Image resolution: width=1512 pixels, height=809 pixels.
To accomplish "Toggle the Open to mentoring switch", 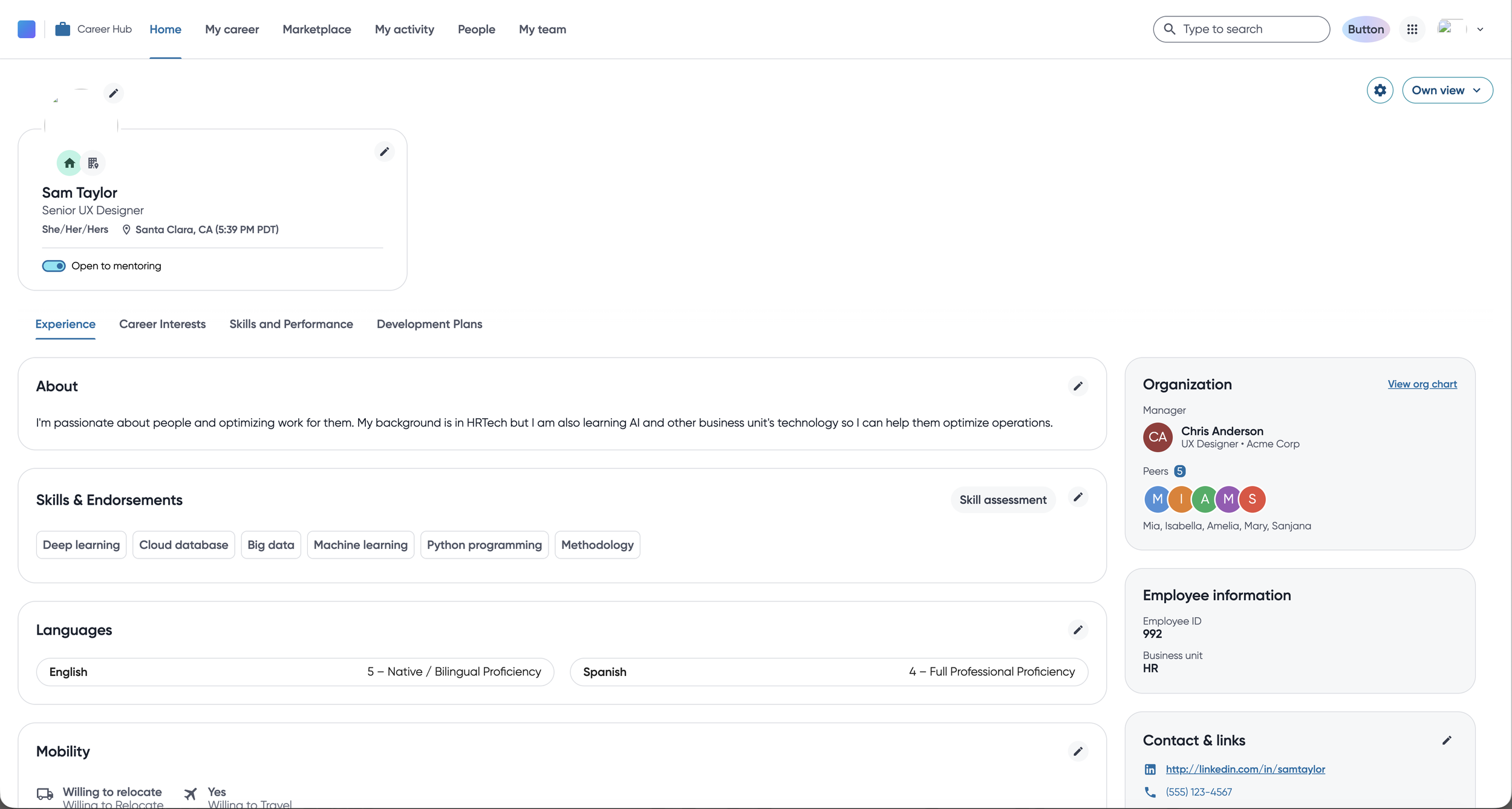I will (54, 266).
